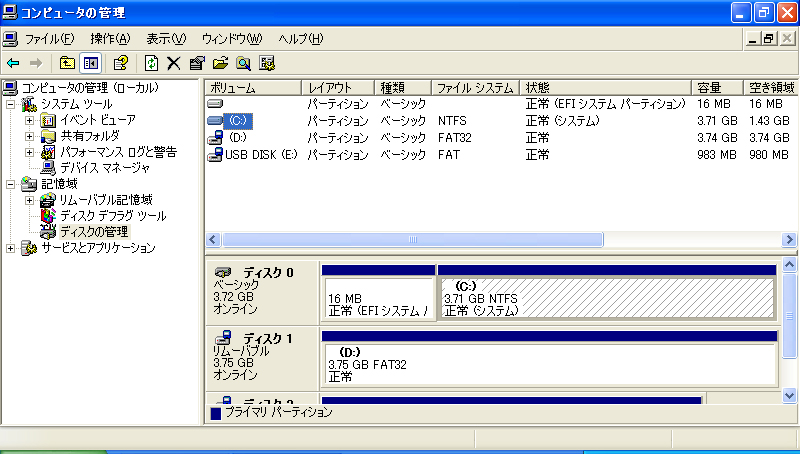The image size is (800, 454).
Task: Sort by ファイル システム column header
Action: point(475,88)
